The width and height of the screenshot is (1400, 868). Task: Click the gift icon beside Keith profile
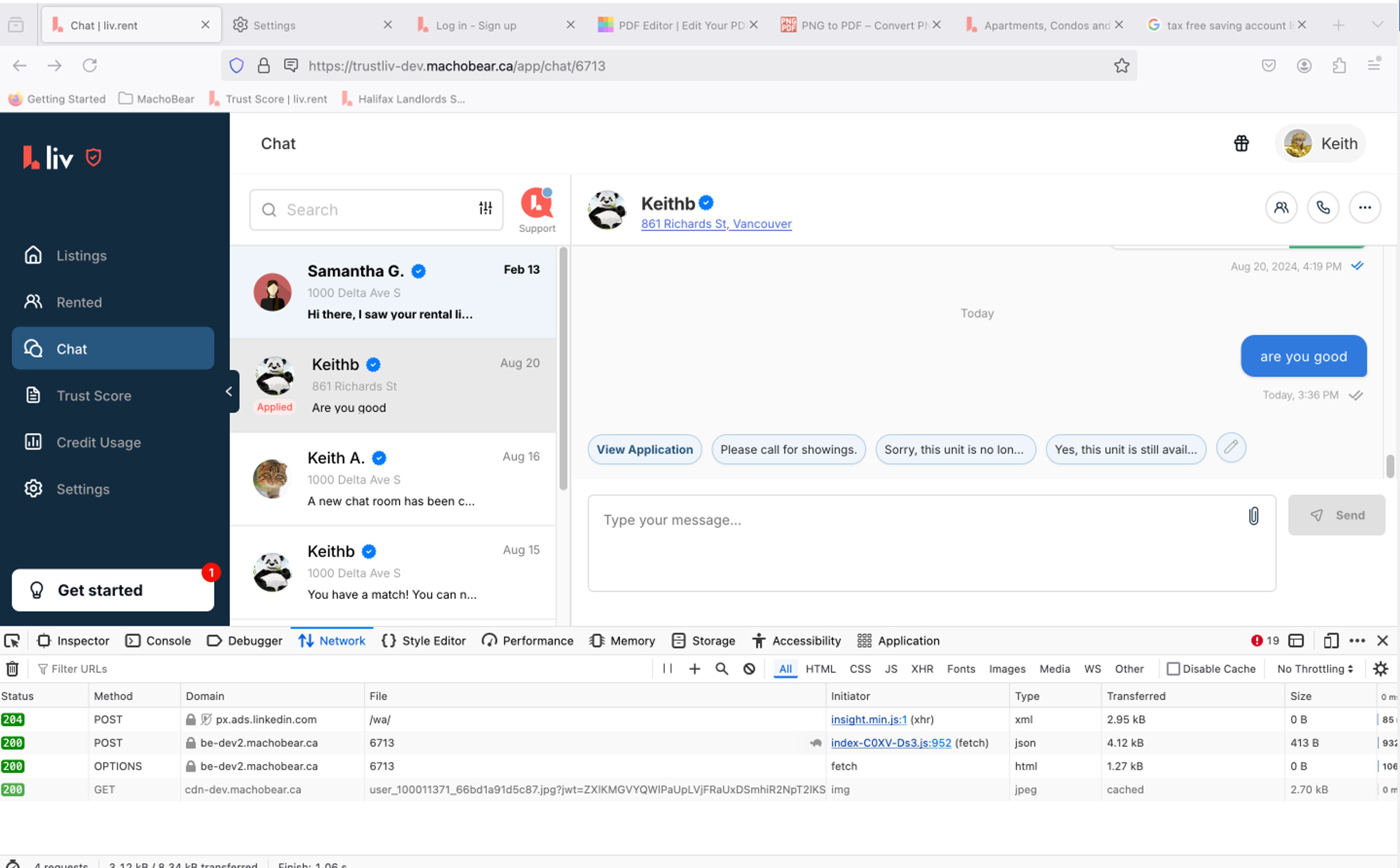click(x=1241, y=143)
